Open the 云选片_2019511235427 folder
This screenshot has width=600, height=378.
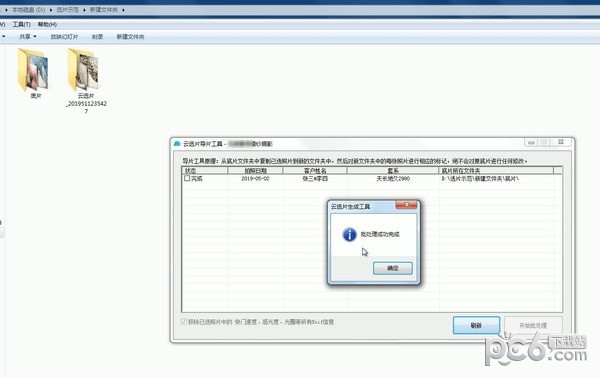click(x=84, y=70)
